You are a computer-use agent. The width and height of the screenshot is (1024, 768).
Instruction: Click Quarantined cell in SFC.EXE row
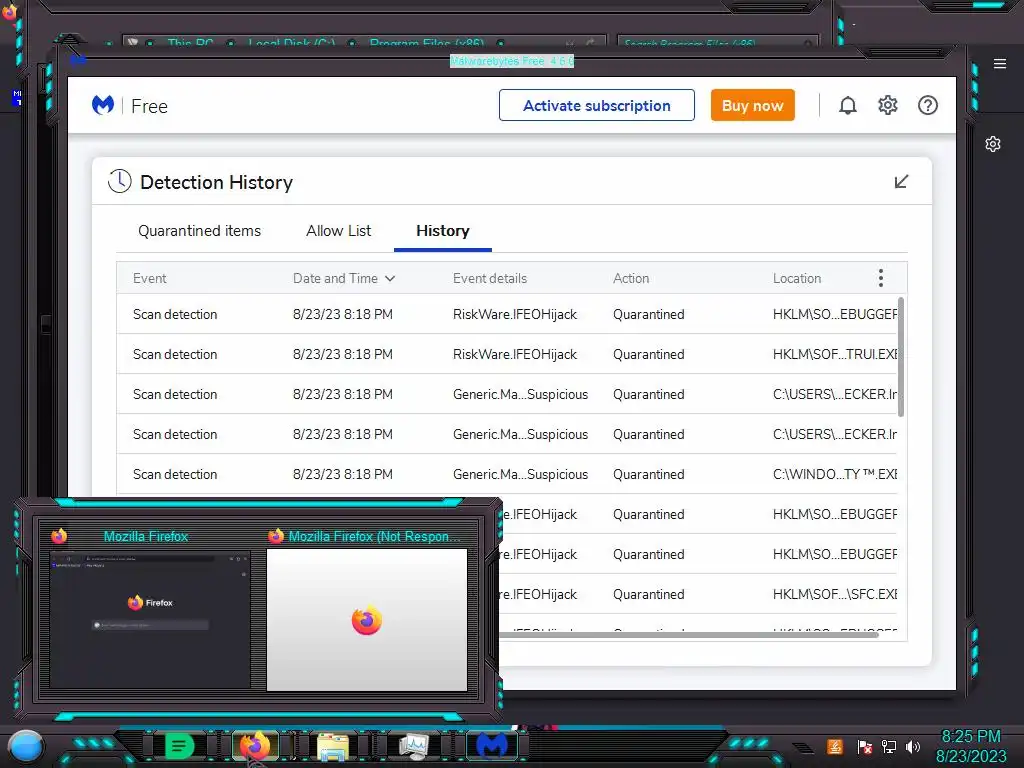(648, 594)
